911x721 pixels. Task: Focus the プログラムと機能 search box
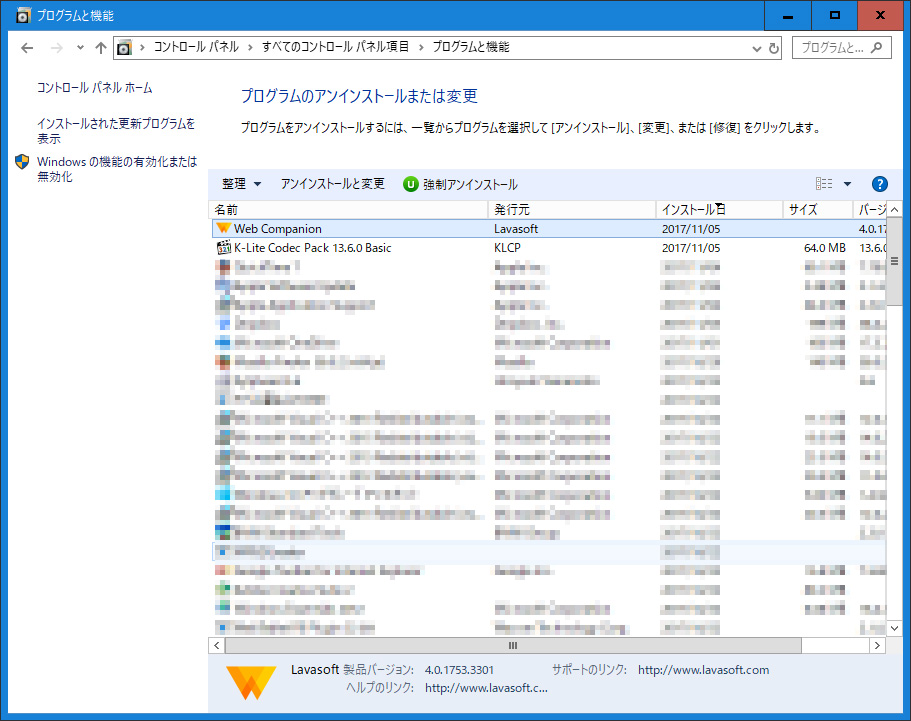point(841,48)
